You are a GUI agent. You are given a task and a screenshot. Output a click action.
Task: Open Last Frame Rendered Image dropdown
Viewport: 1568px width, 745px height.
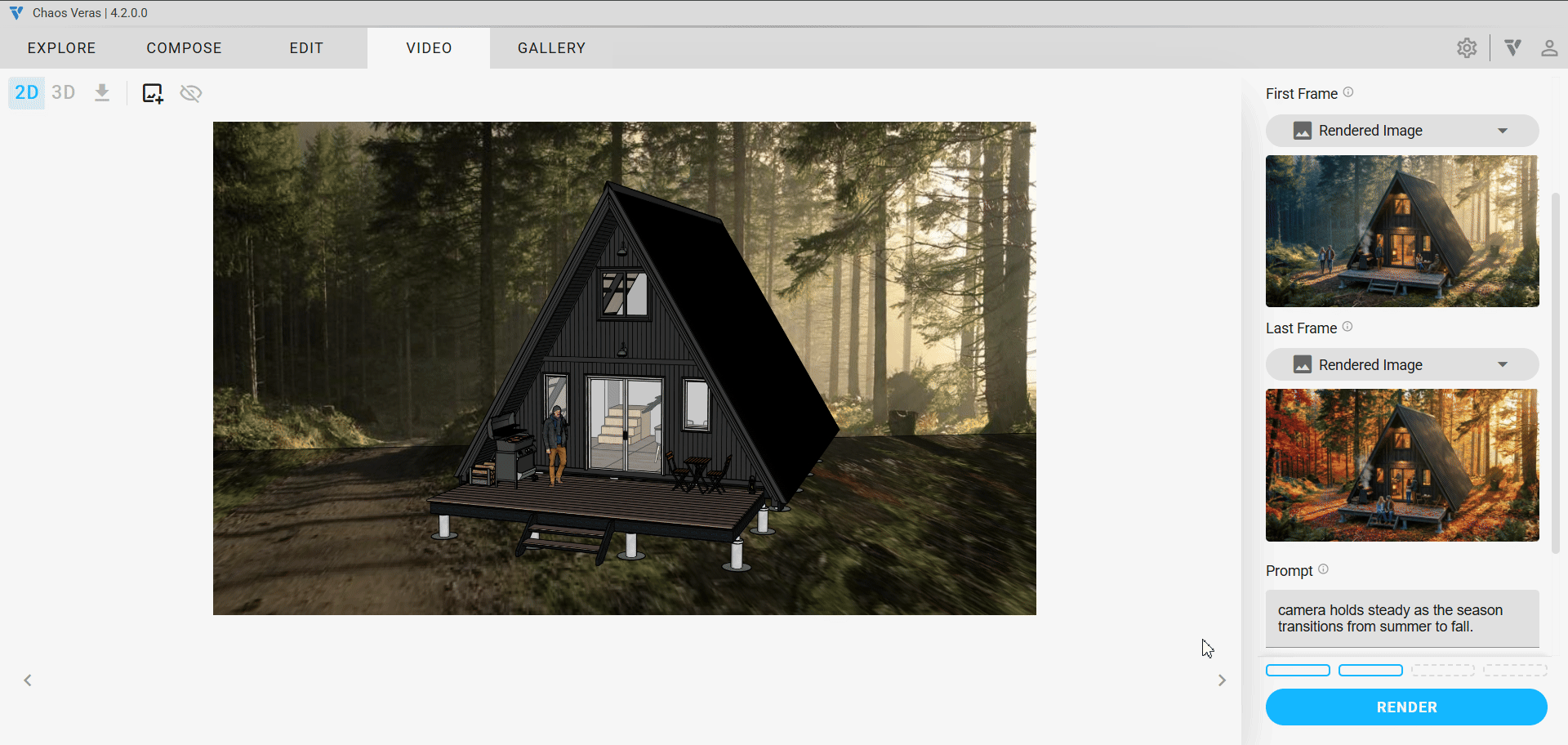[x=1401, y=364]
